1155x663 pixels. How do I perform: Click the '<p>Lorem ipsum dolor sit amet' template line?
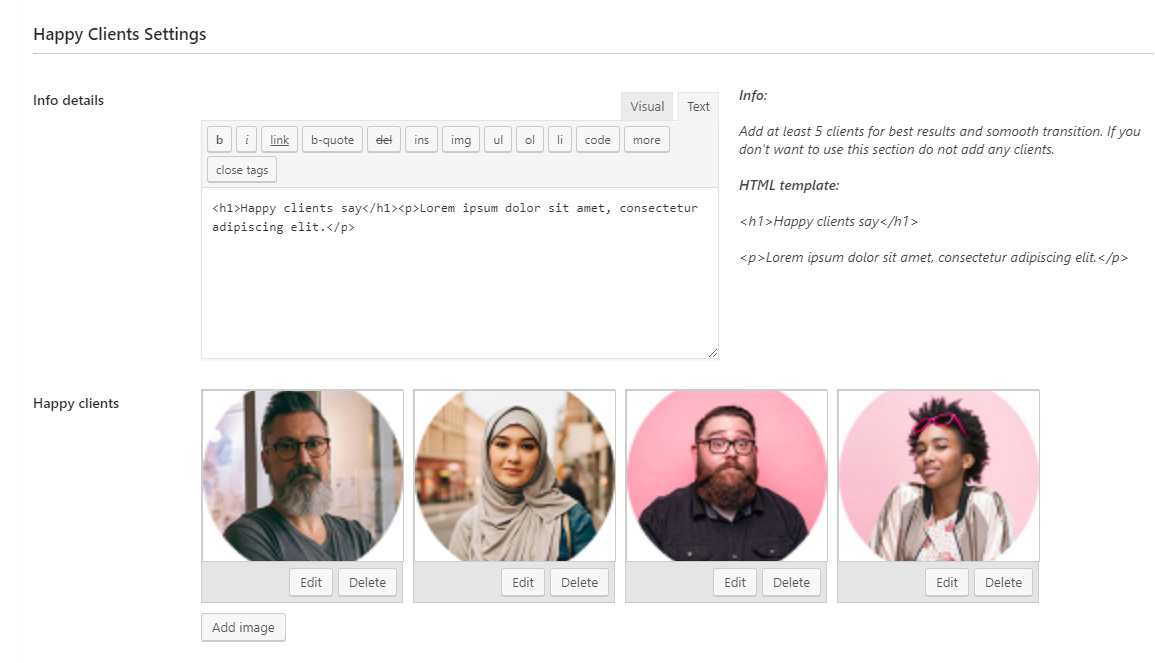tap(933, 258)
